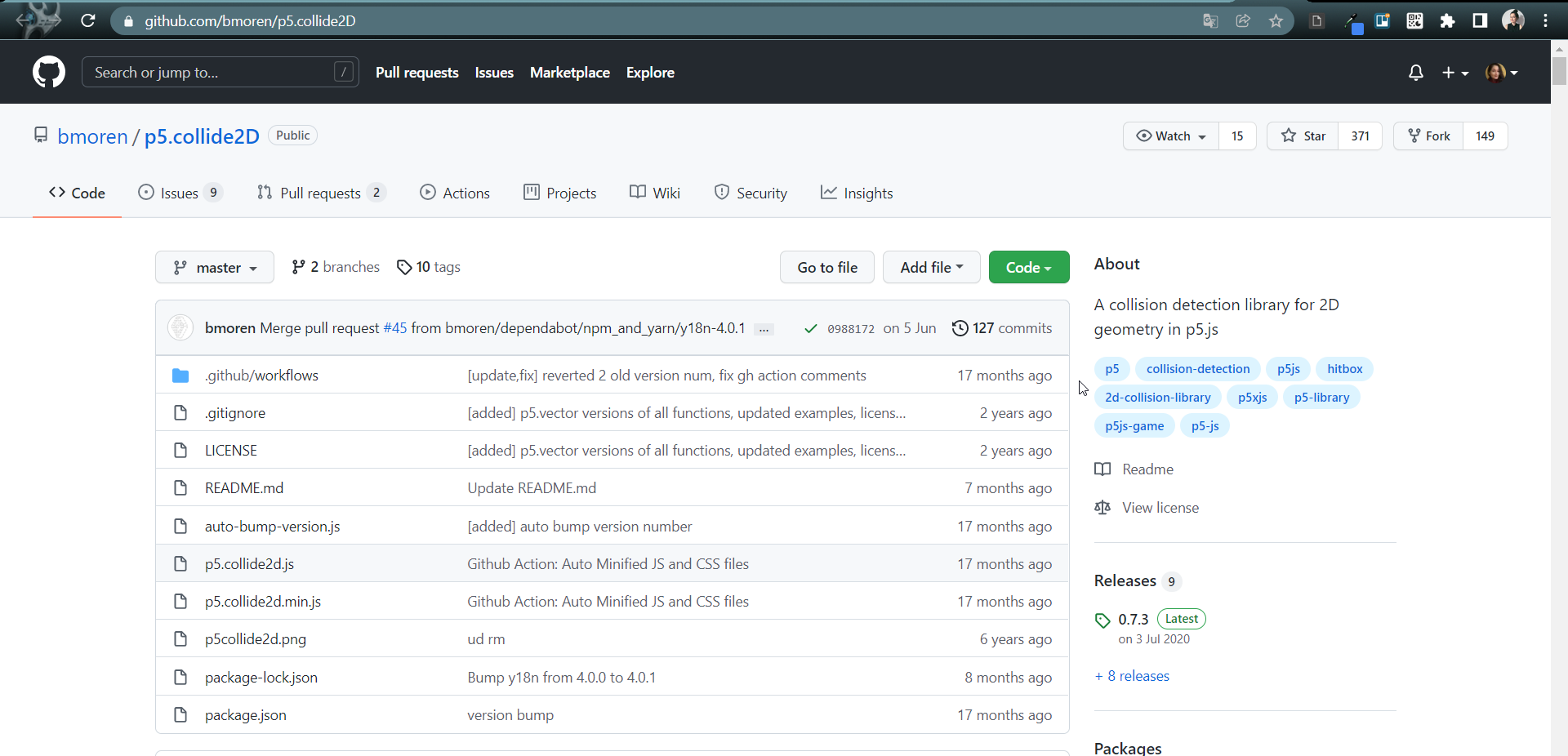Select the Code tab
1568x756 pixels.
(77, 193)
